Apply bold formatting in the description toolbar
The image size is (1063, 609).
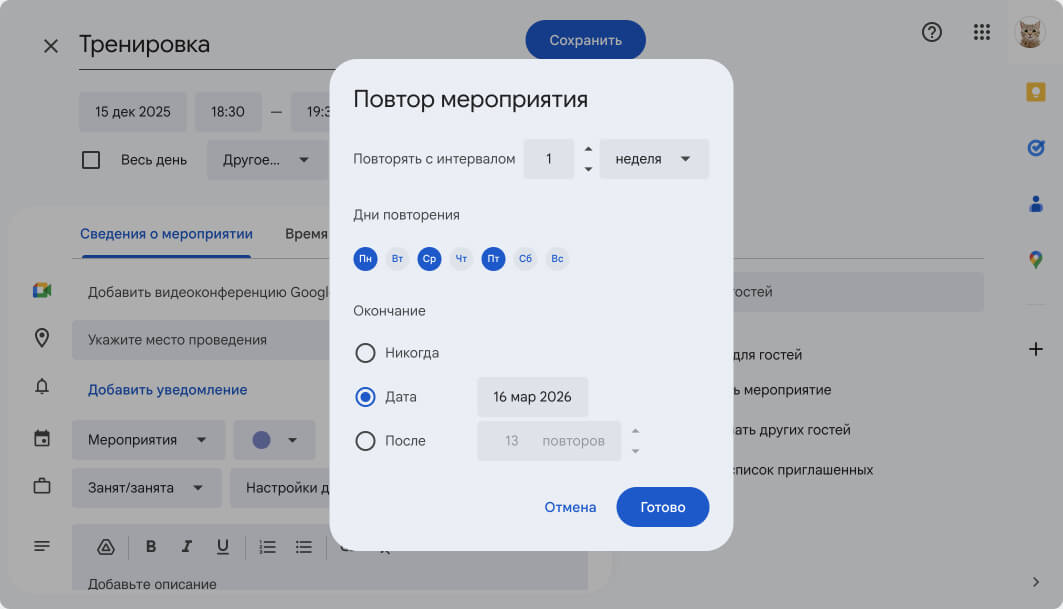tap(151, 546)
